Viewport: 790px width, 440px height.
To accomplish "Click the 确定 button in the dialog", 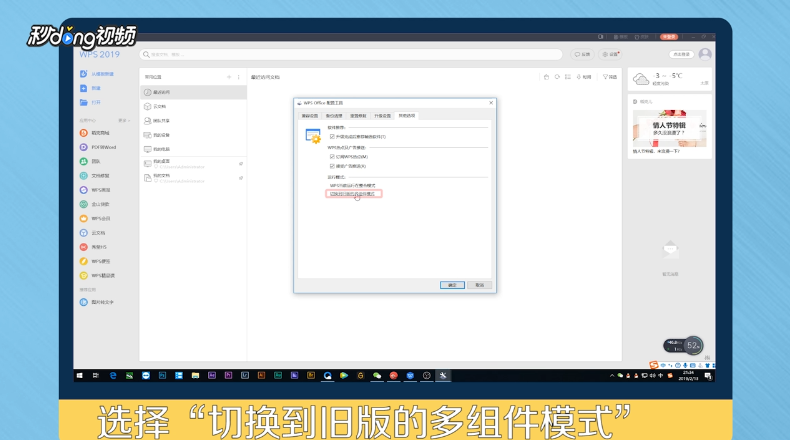I will click(x=452, y=285).
